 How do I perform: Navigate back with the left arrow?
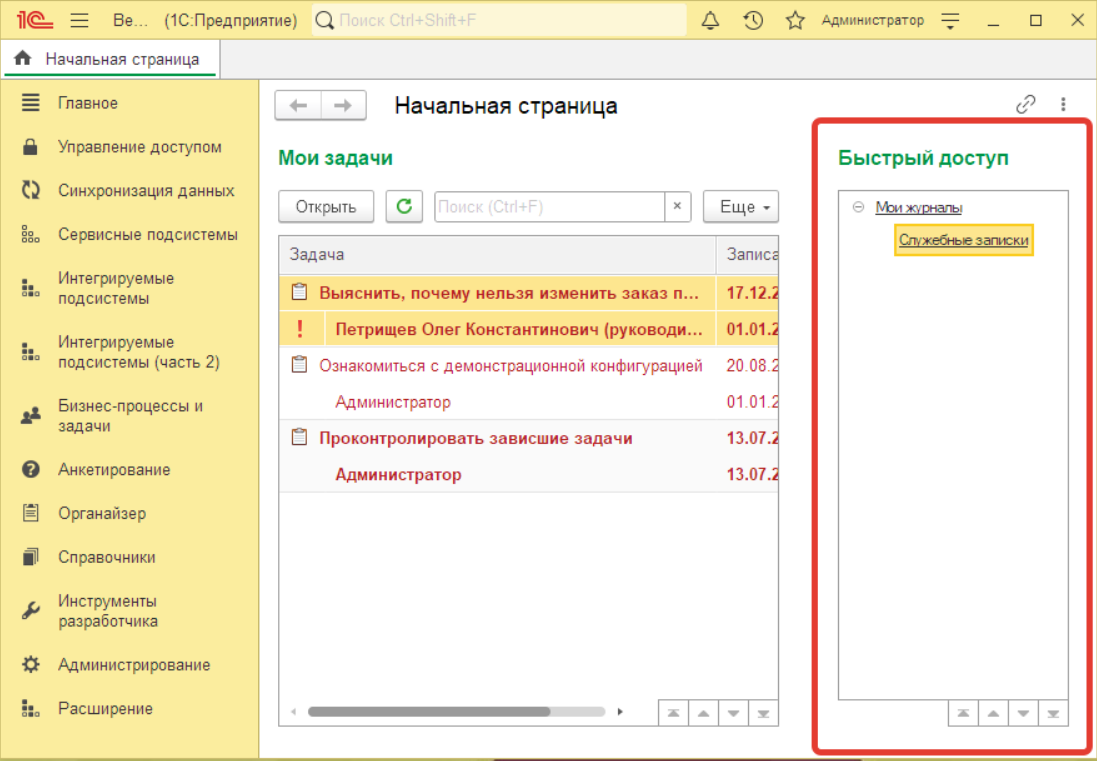pyautogui.click(x=298, y=105)
